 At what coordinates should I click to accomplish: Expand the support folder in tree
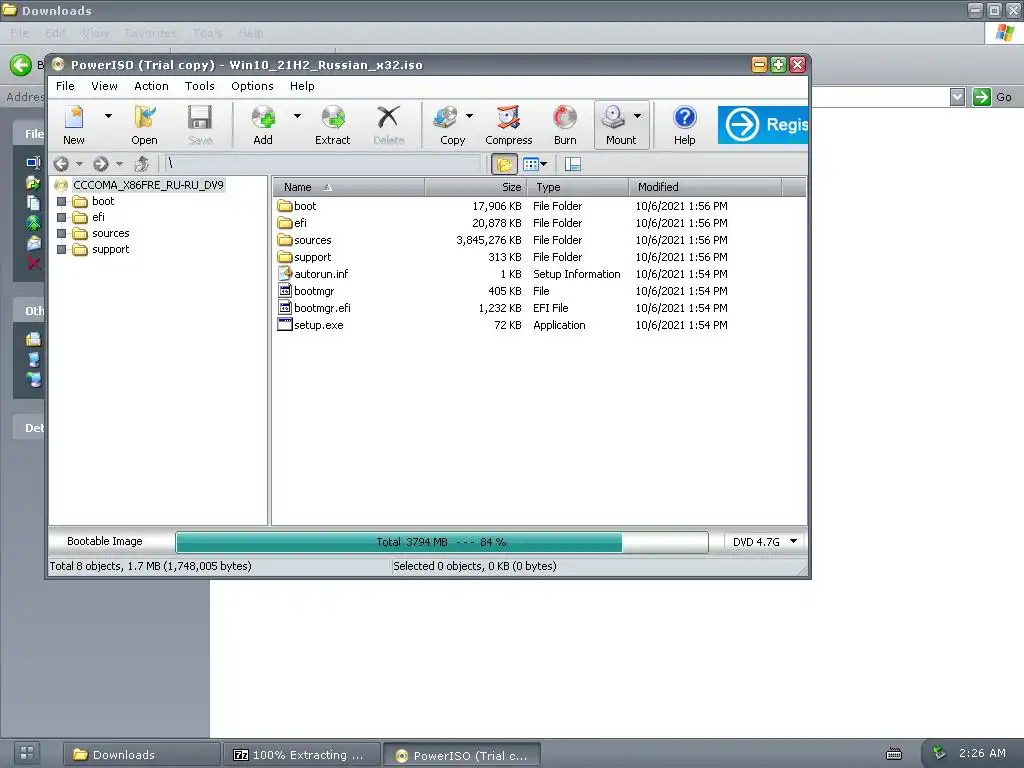coord(61,249)
